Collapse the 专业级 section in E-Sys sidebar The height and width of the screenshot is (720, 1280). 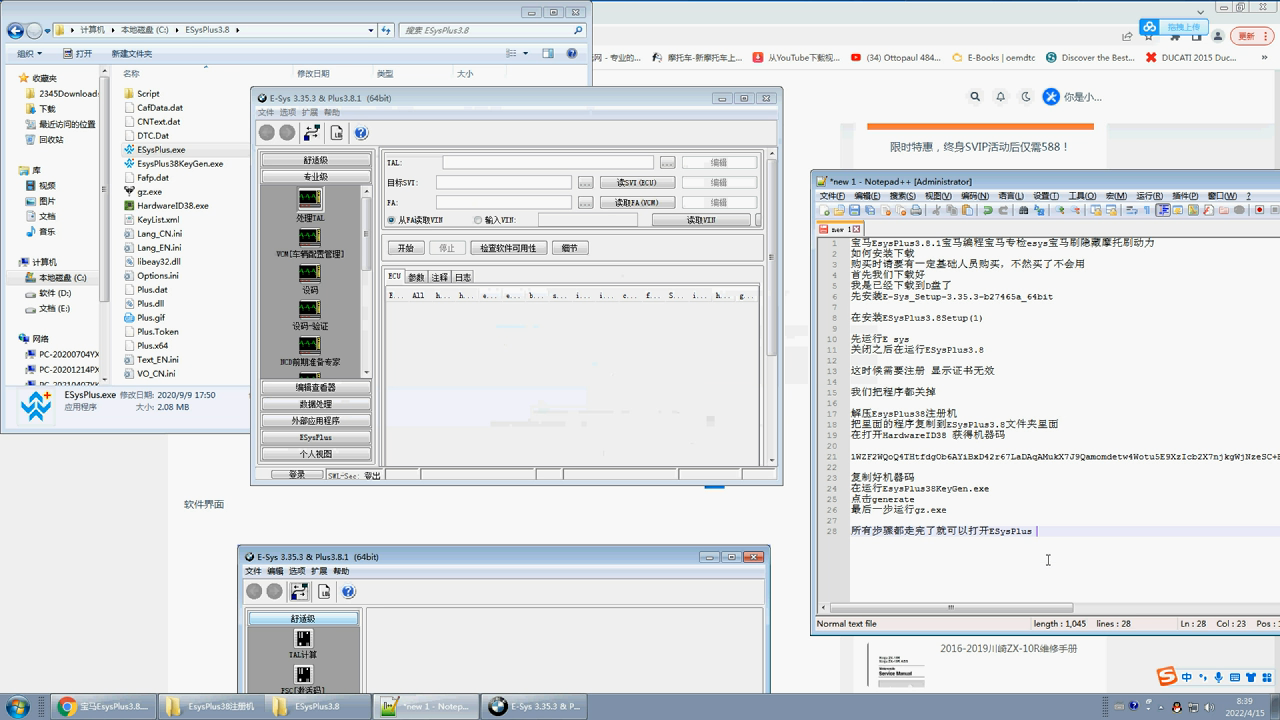click(316, 177)
